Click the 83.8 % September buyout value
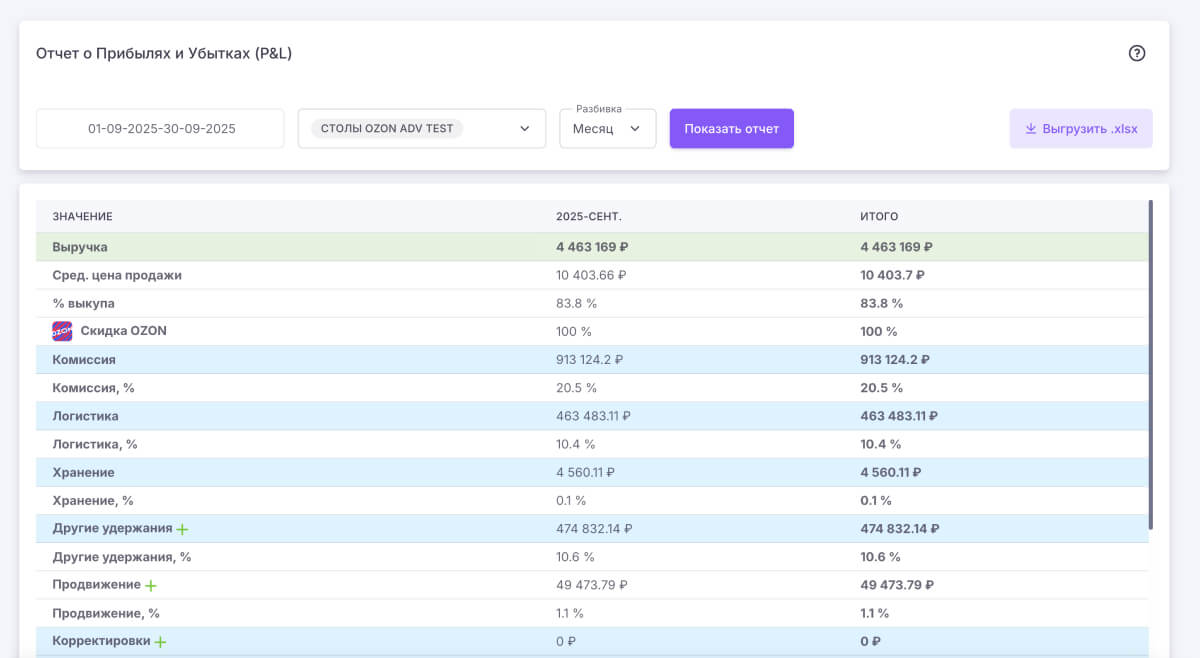The height and width of the screenshot is (658, 1200). click(x=576, y=303)
